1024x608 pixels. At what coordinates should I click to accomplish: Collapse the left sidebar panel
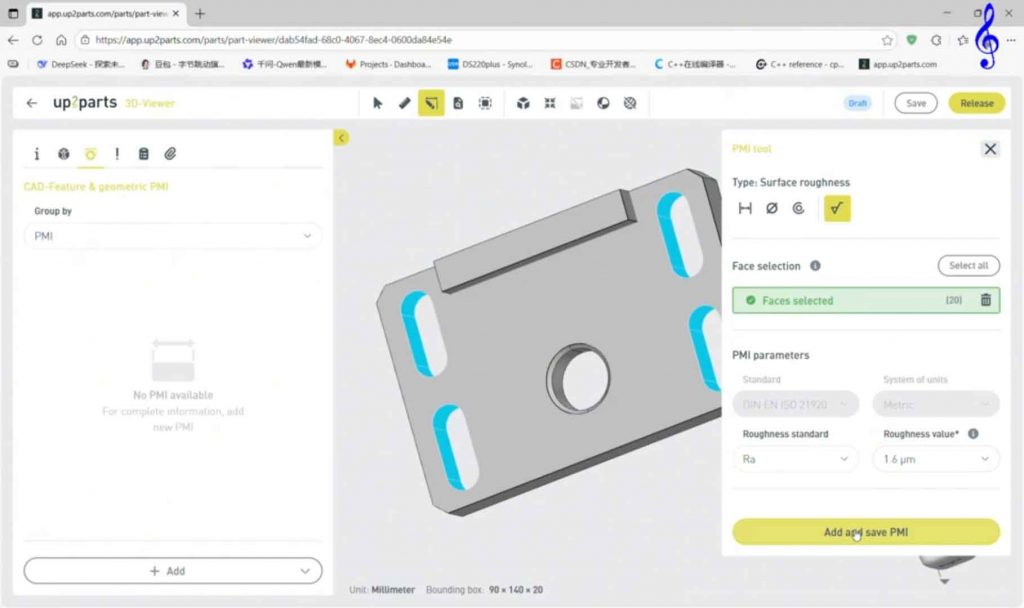[341, 138]
